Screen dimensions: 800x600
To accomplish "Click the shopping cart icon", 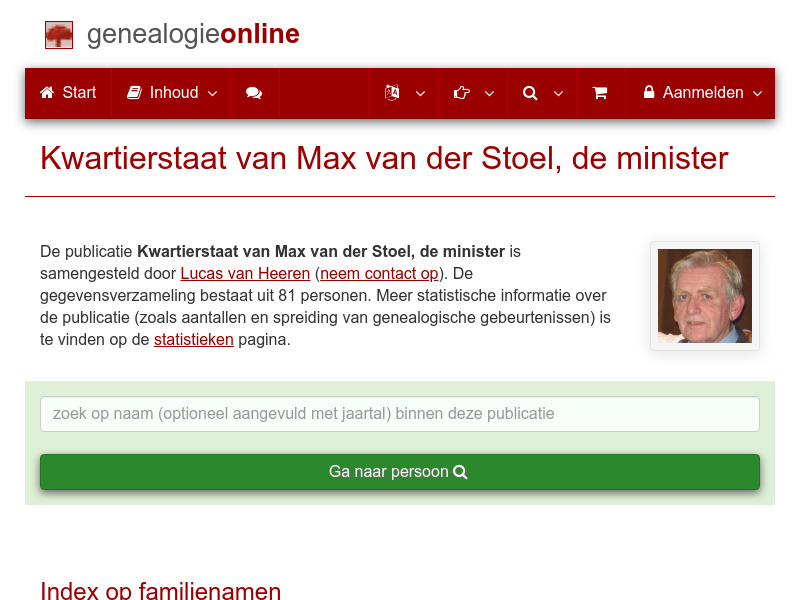I will (x=601, y=92).
